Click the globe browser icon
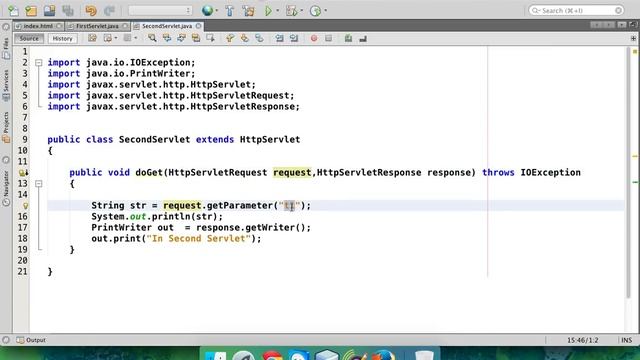The image size is (640, 360). 207,11
